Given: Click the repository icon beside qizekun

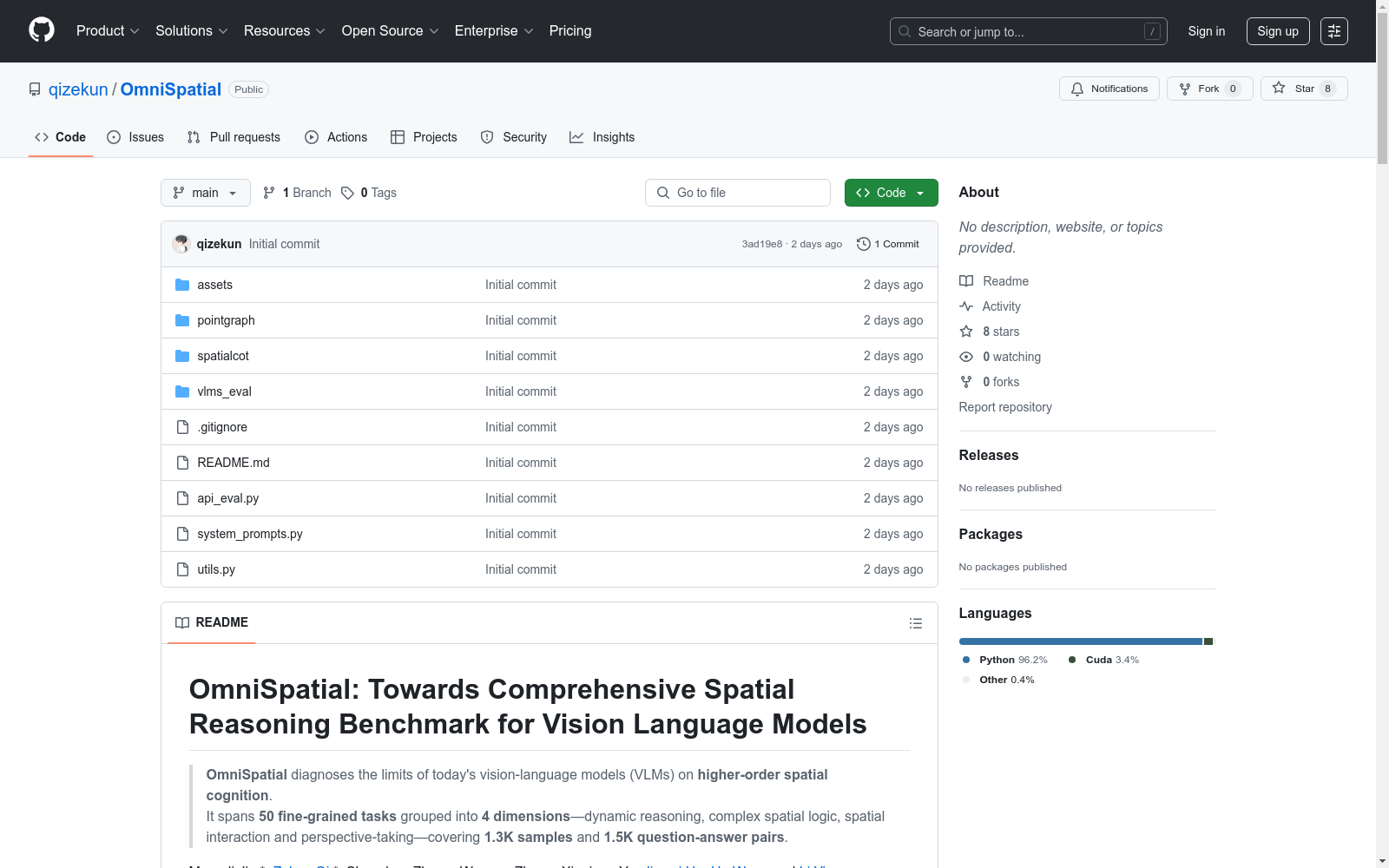Looking at the screenshot, I should pyautogui.click(x=35, y=89).
